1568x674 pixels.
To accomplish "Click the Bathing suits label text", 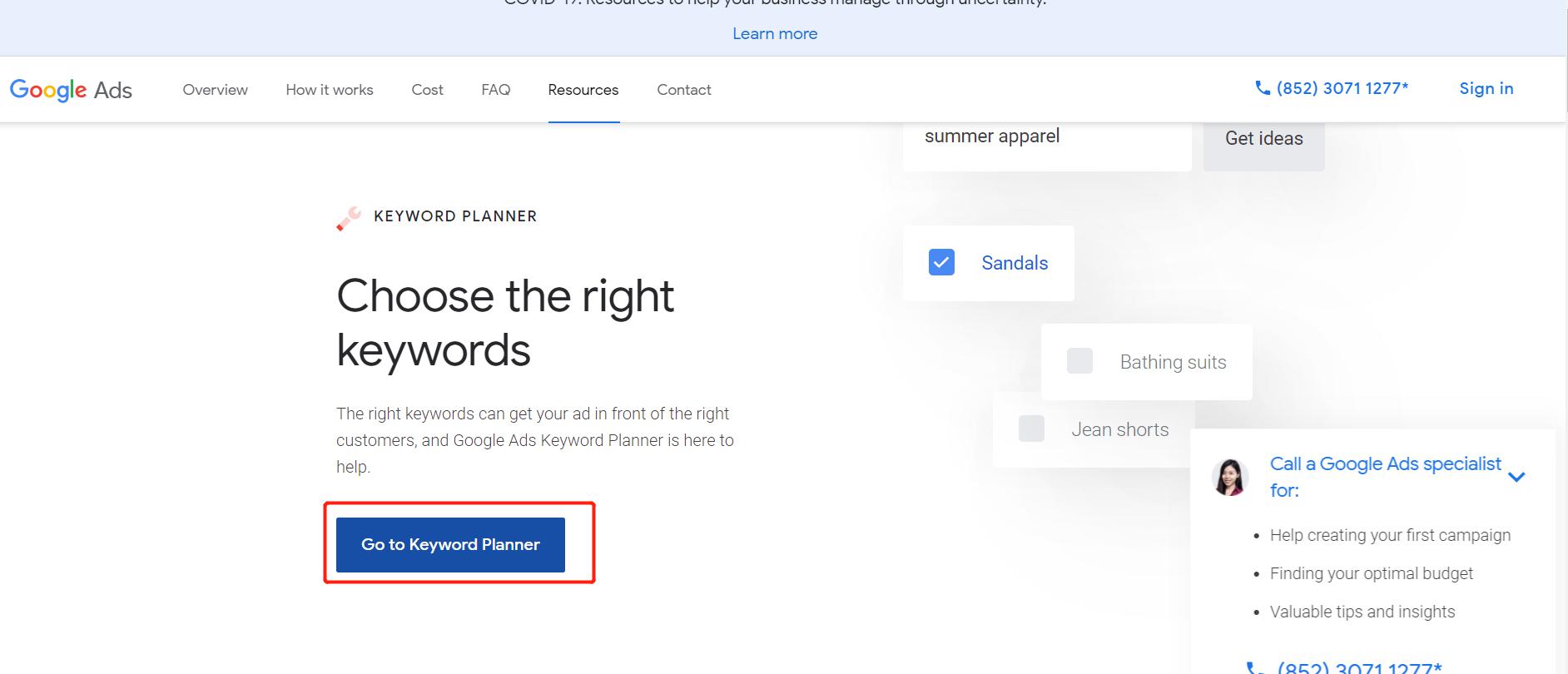I will (x=1173, y=362).
